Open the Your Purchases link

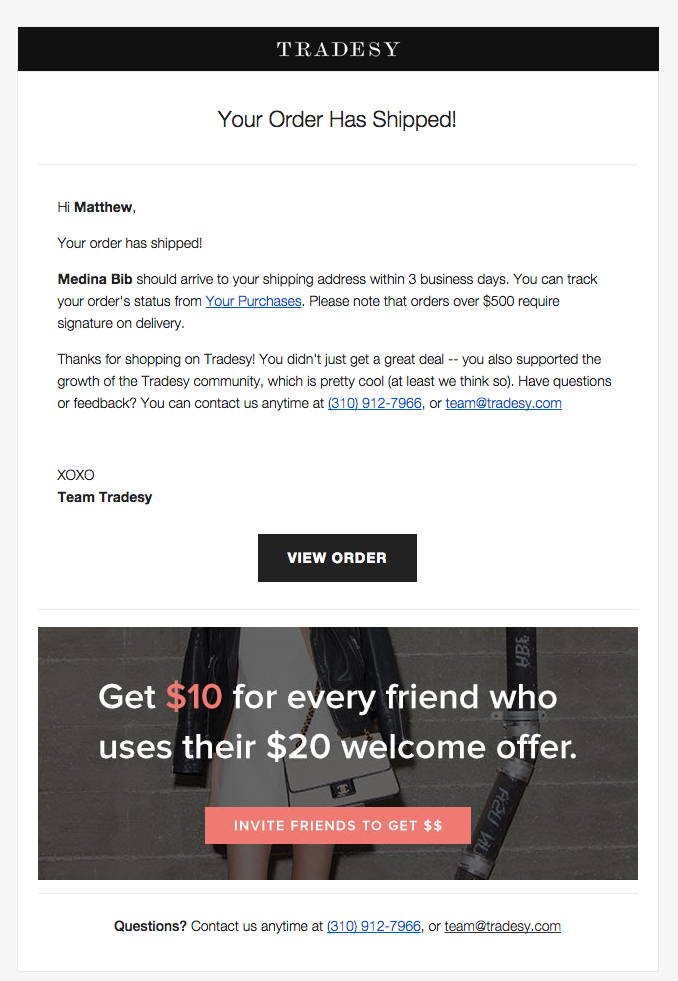pos(253,301)
